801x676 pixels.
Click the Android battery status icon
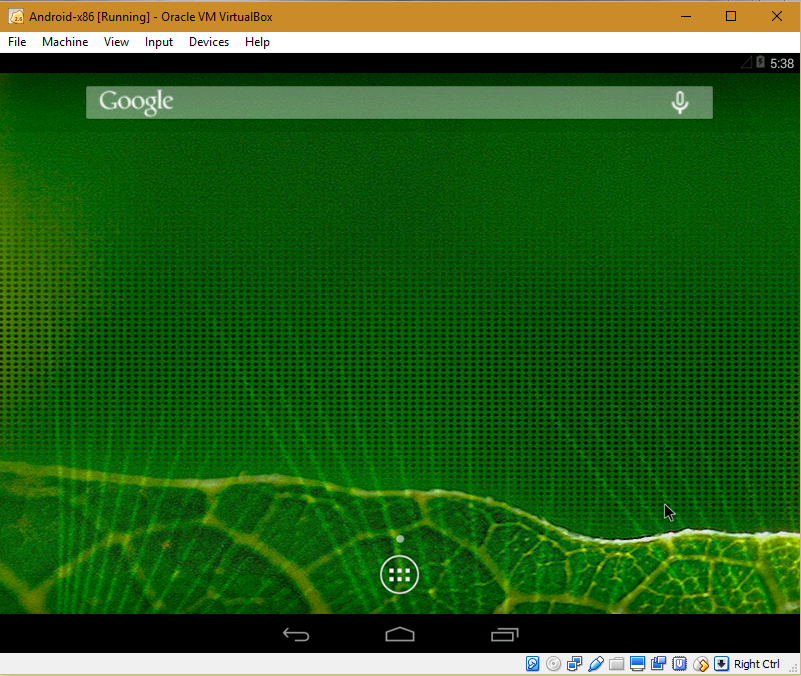coord(760,62)
